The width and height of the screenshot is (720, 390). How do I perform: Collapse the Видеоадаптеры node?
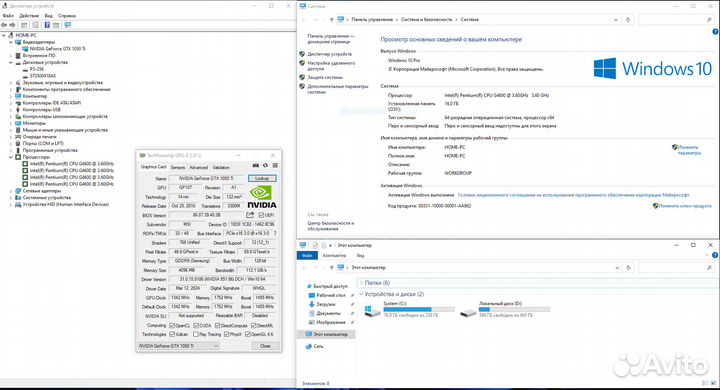pos(11,42)
